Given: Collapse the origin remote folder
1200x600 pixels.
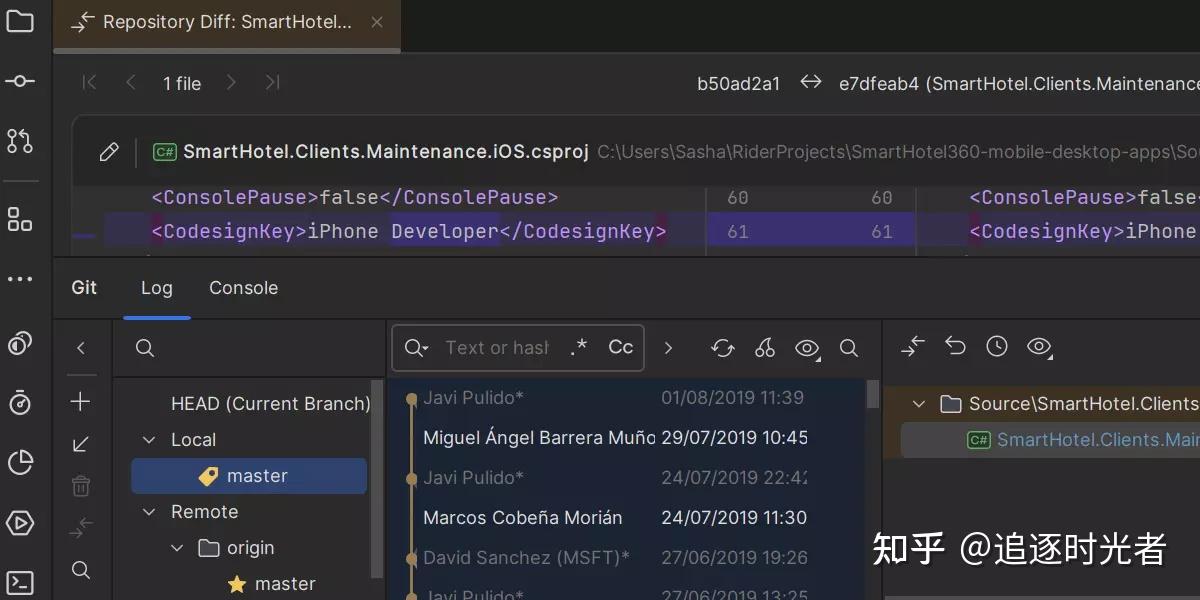Looking at the screenshot, I should (x=177, y=547).
